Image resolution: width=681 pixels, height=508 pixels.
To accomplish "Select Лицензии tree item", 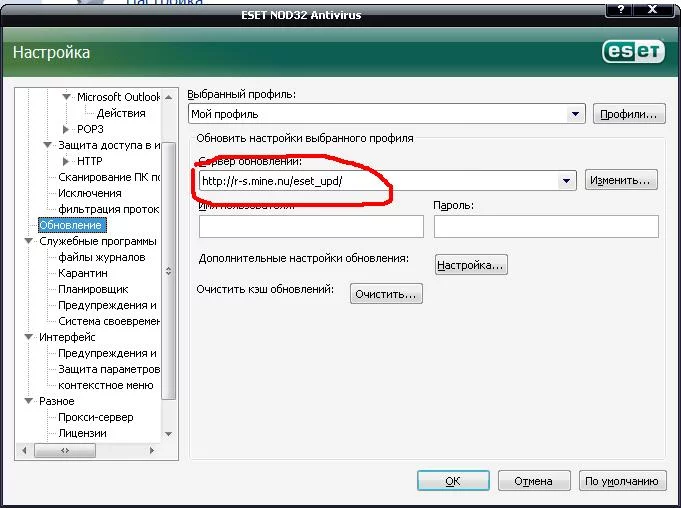I will 82,433.
